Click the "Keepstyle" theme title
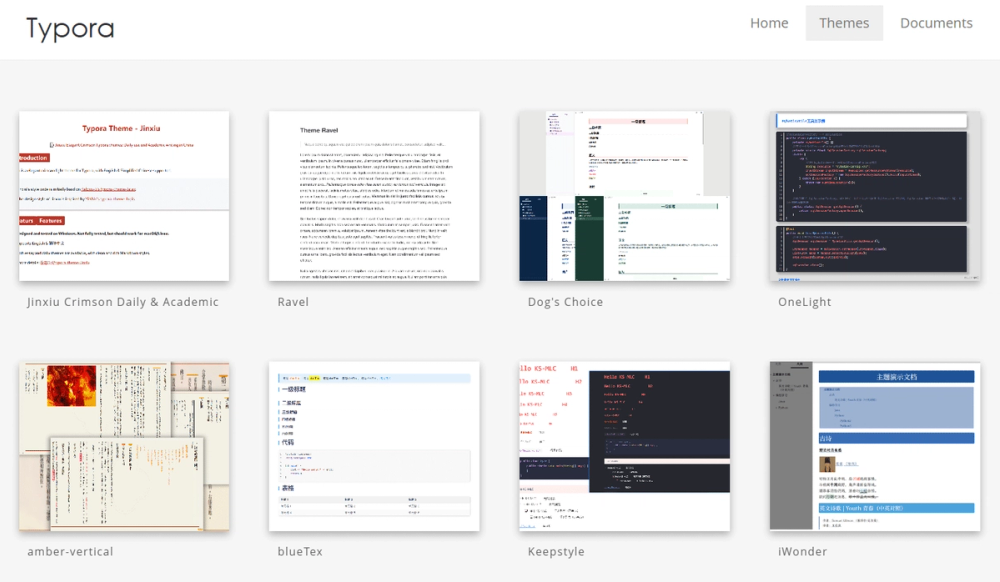This screenshot has height=582, width=1000. (555, 552)
